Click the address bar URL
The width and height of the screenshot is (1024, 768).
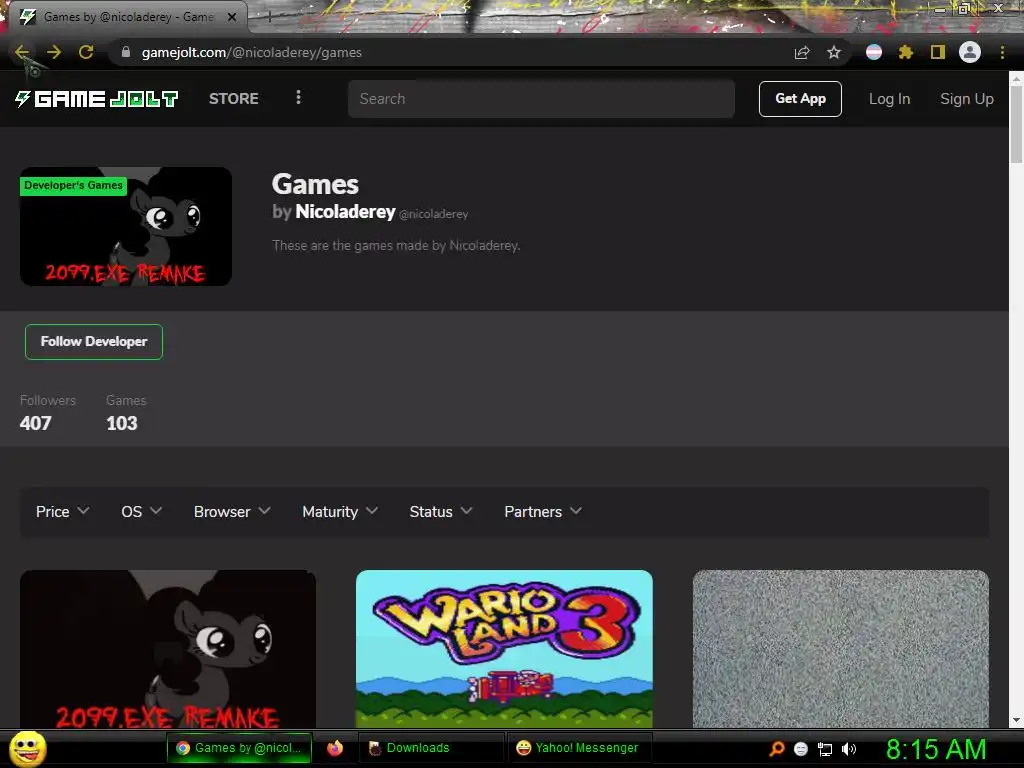click(x=251, y=52)
